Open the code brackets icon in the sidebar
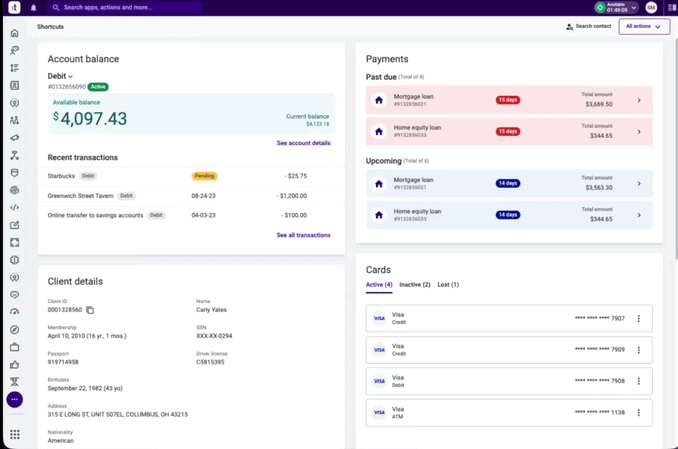The height and width of the screenshot is (449, 678). [x=15, y=208]
